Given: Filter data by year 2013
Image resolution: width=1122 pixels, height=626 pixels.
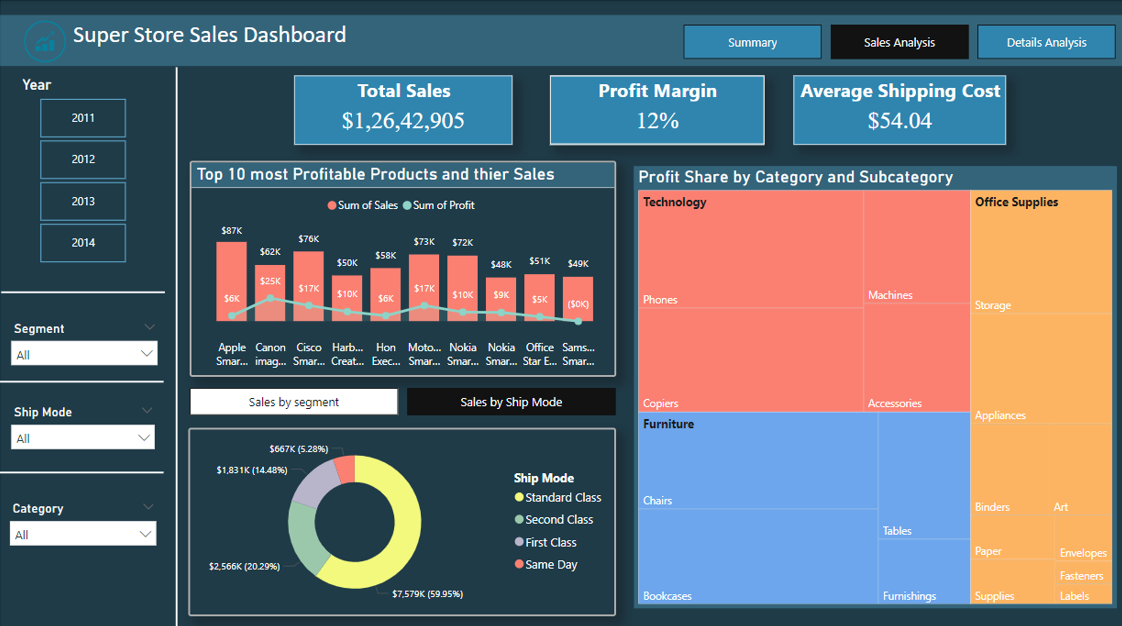Looking at the screenshot, I should pyautogui.click(x=82, y=201).
